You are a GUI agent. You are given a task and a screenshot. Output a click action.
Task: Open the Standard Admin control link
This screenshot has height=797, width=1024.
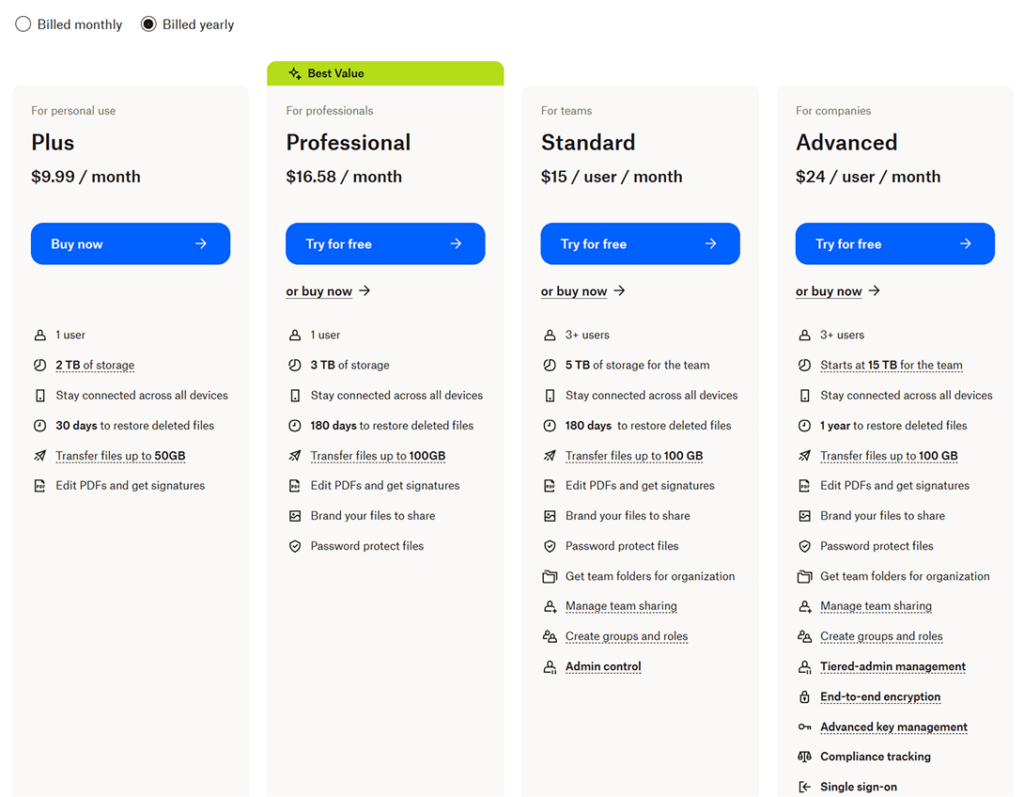603,667
